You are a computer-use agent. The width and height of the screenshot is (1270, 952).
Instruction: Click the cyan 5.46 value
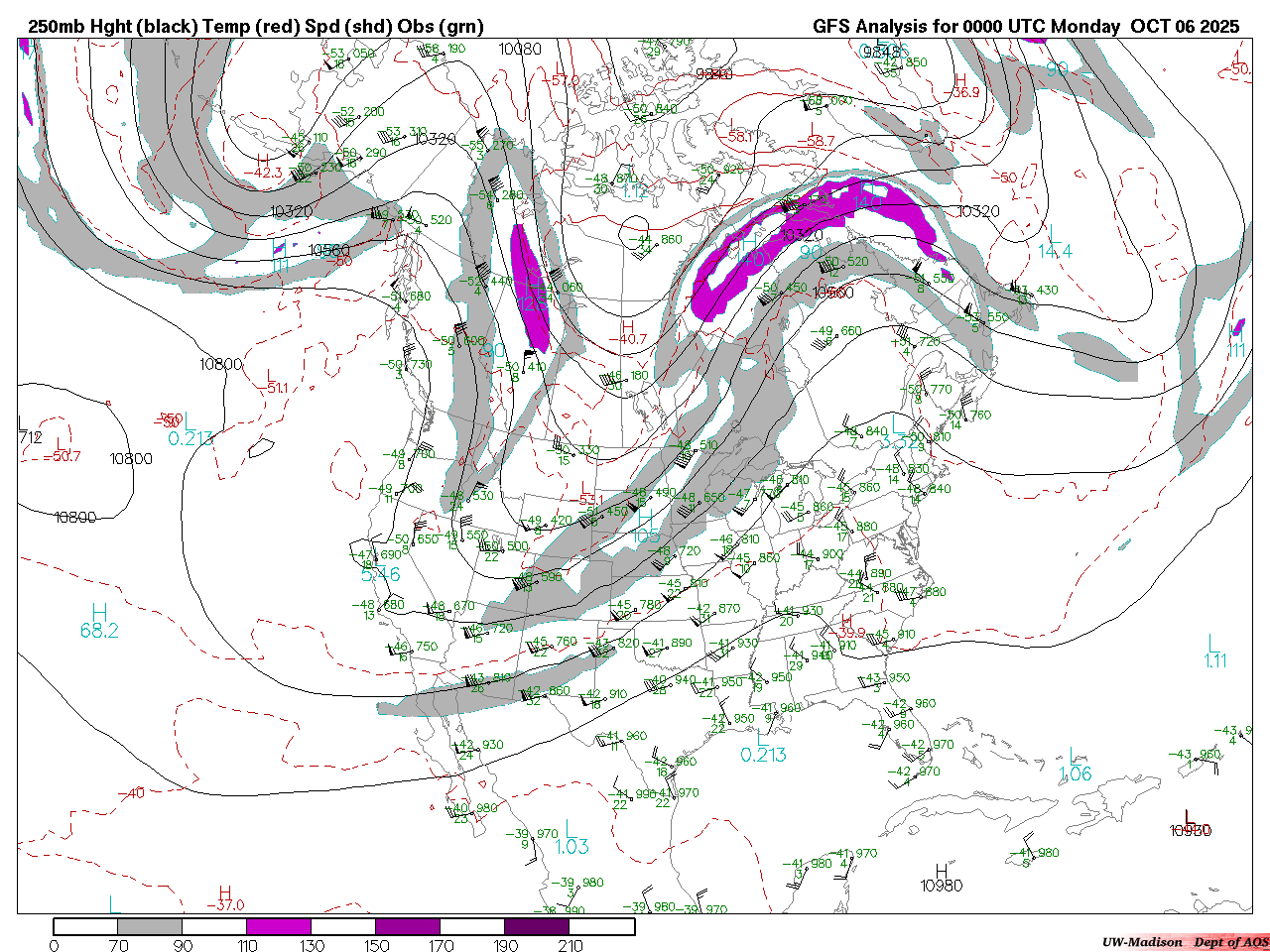tap(381, 574)
